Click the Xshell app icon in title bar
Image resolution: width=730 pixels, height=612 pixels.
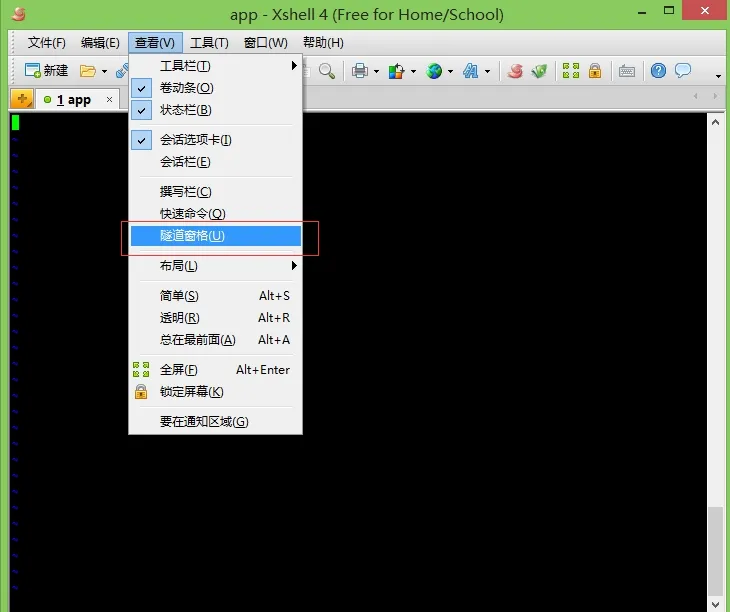click(x=19, y=14)
